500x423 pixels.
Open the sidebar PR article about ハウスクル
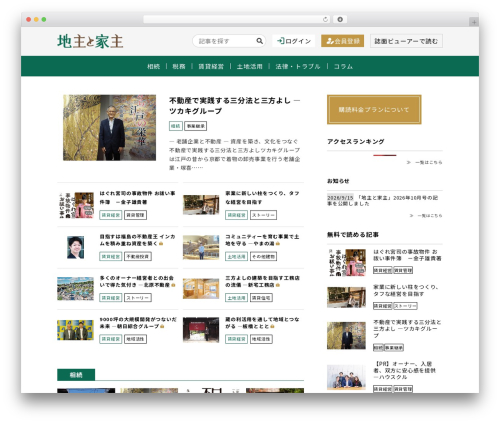[404, 370]
